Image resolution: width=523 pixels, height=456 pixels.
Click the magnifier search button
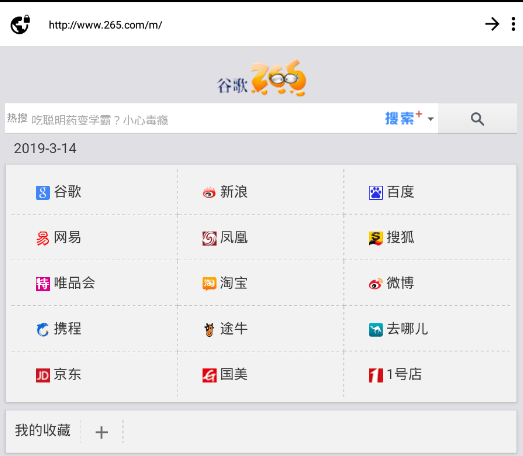pyautogui.click(x=477, y=118)
